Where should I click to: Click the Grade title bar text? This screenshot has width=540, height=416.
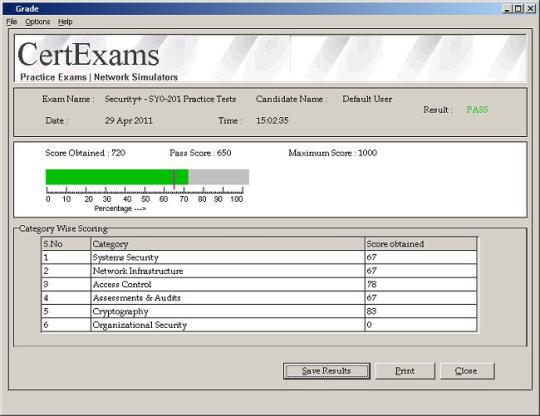pyautogui.click(x=27, y=9)
